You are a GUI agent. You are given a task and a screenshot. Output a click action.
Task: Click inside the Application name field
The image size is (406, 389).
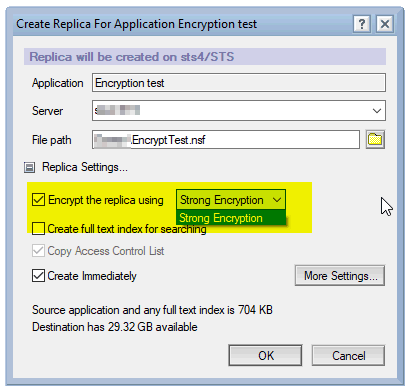(x=239, y=83)
